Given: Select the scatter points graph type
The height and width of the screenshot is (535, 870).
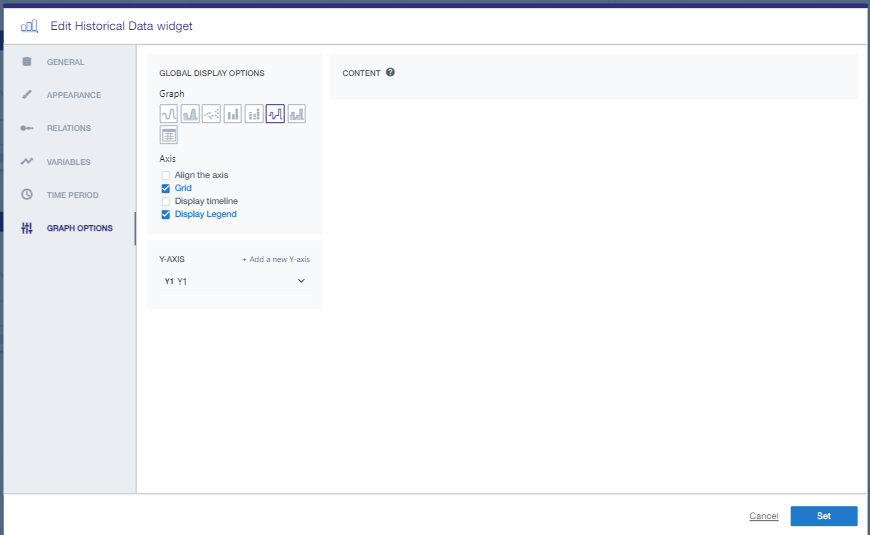Looking at the screenshot, I should coord(211,114).
